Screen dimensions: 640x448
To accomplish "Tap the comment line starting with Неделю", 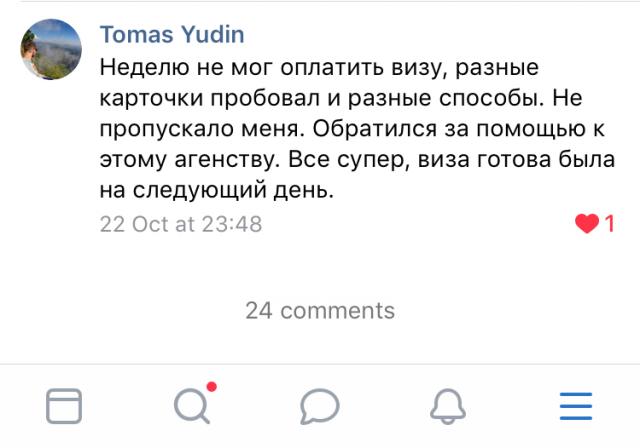I will tap(319, 68).
